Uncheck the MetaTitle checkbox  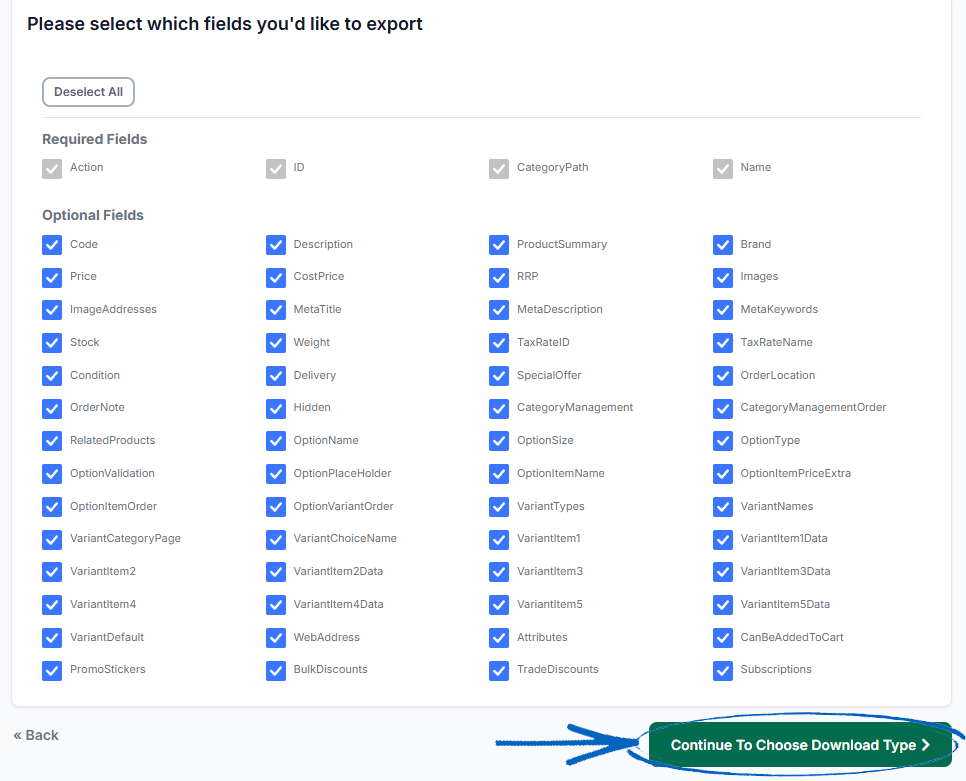(276, 310)
